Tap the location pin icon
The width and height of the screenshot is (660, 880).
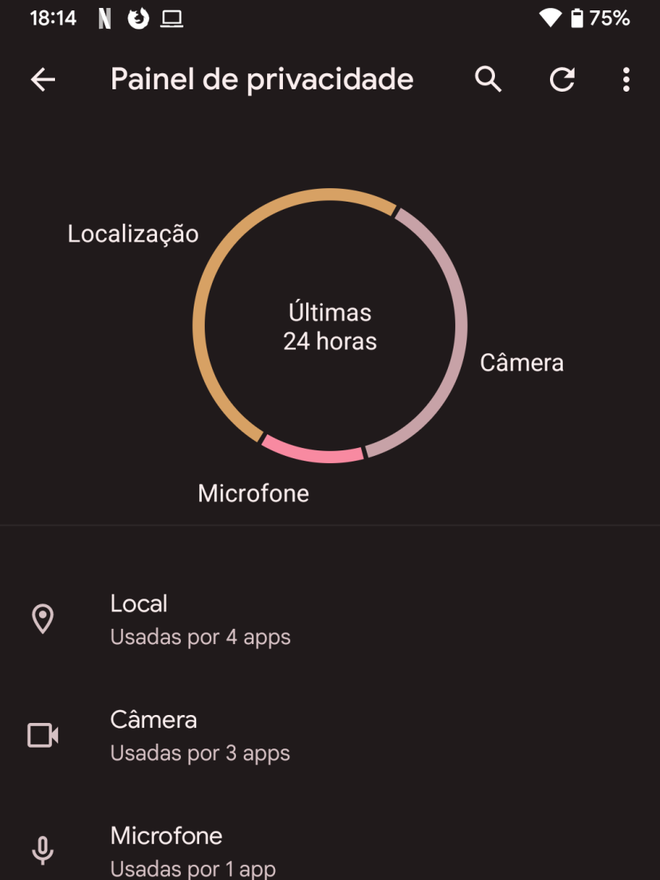[x=43, y=619]
